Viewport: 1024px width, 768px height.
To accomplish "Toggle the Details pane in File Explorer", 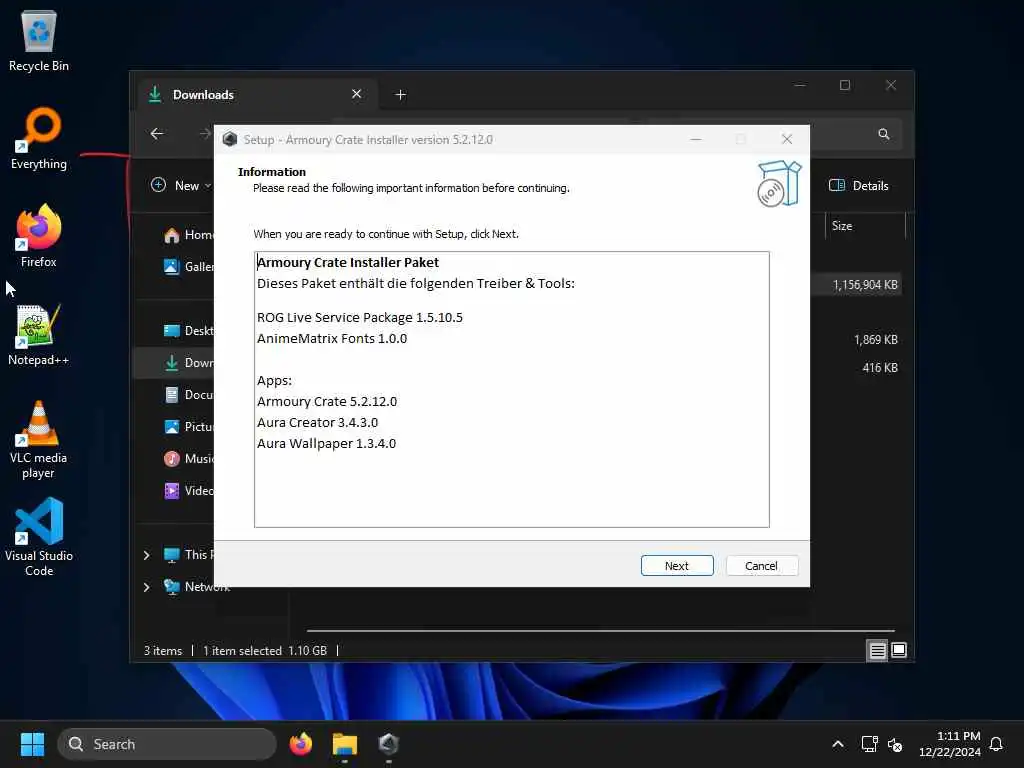I will [x=858, y=185].
